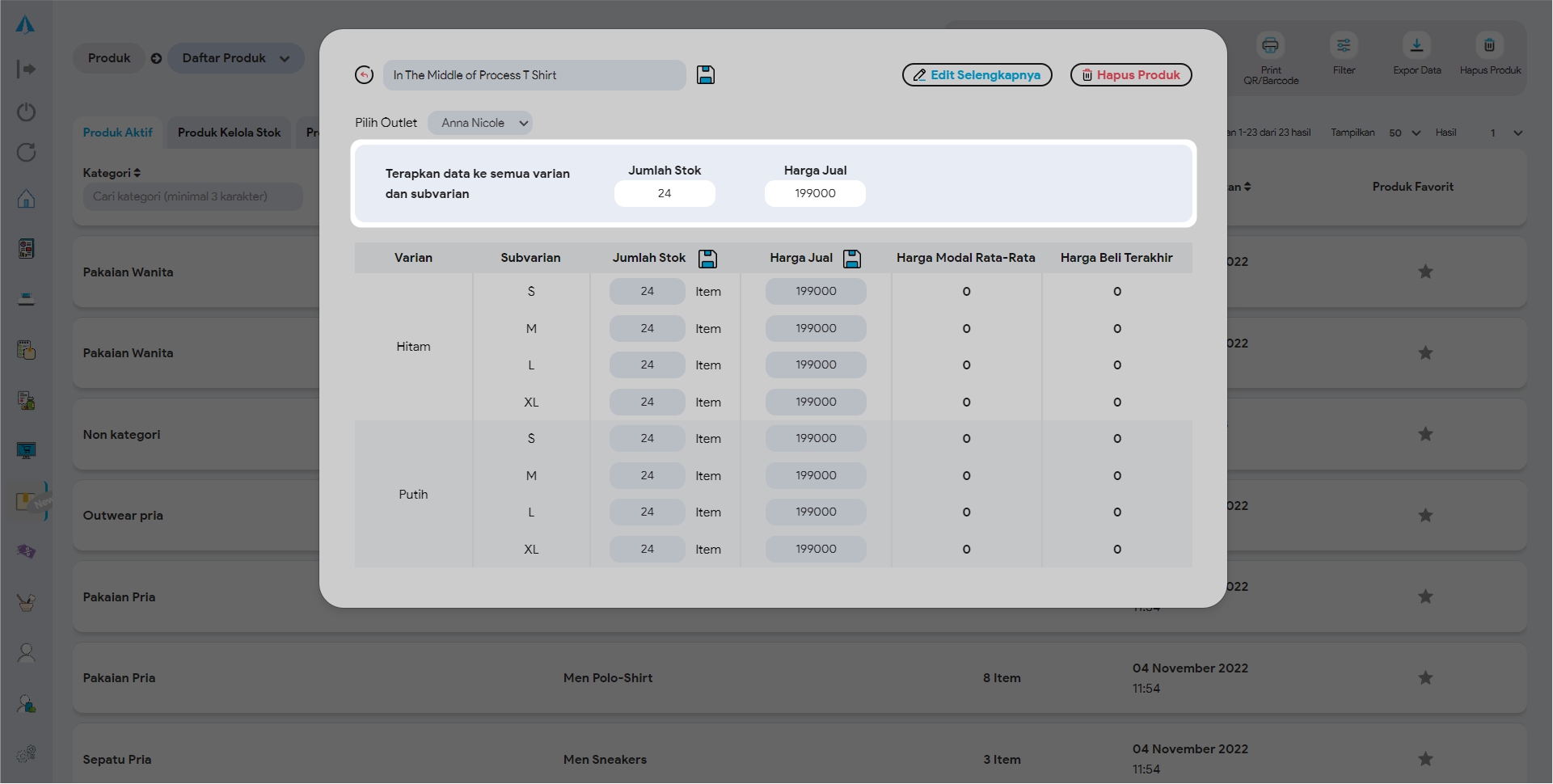This screenshot has height=784, width=1553.
Task: Toggle favorite star for Outwear pria row
Action: [x=1425, y=516]
